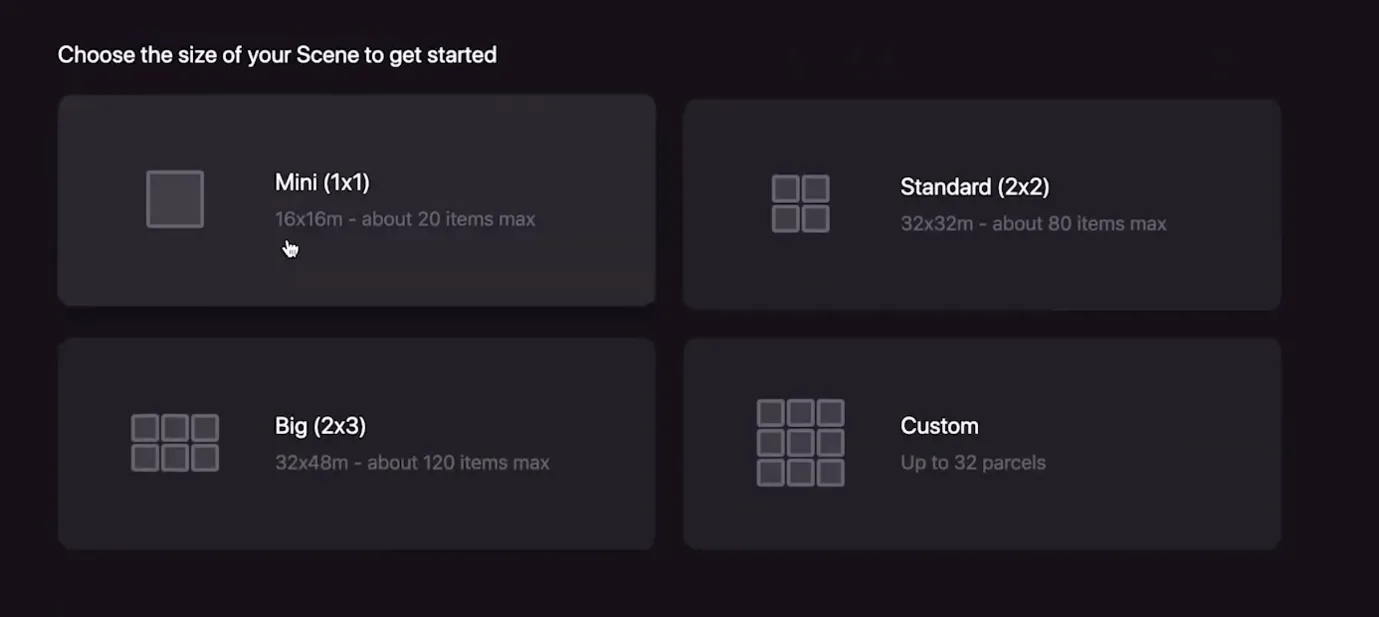Click the 2x2 grid icon on Standard card

800,203
